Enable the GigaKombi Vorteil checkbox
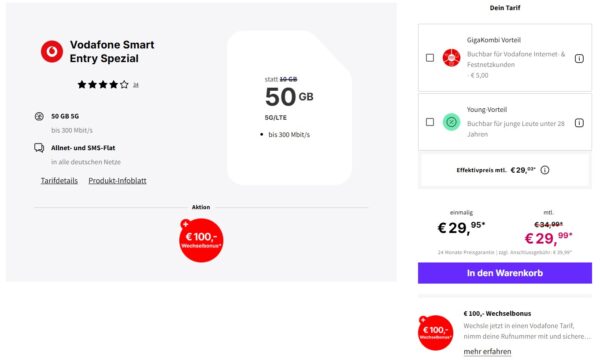This screenshot has width=600, height=362. click(x=430, y=58)
